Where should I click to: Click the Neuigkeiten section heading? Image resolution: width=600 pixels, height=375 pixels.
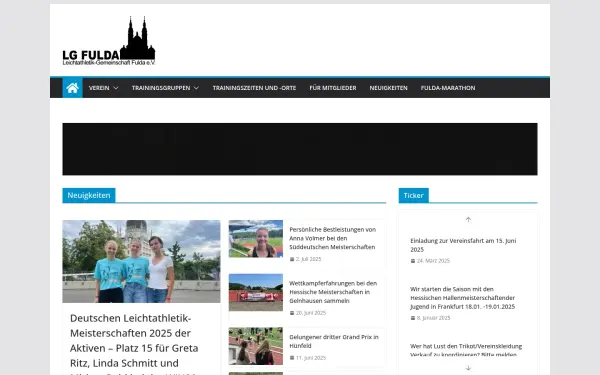(89, 195)
